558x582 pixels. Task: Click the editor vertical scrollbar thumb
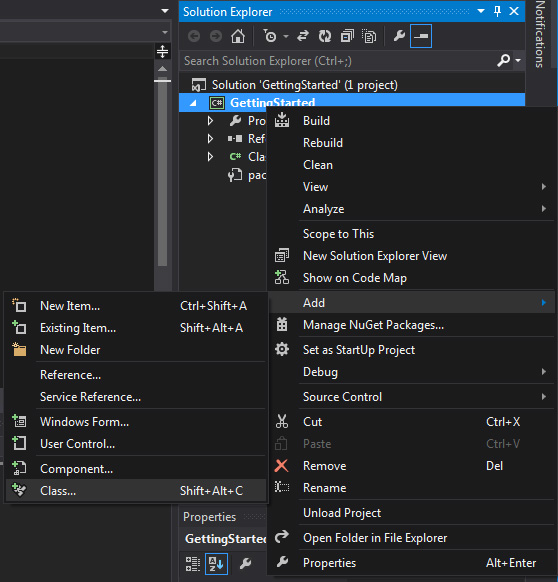163,174
